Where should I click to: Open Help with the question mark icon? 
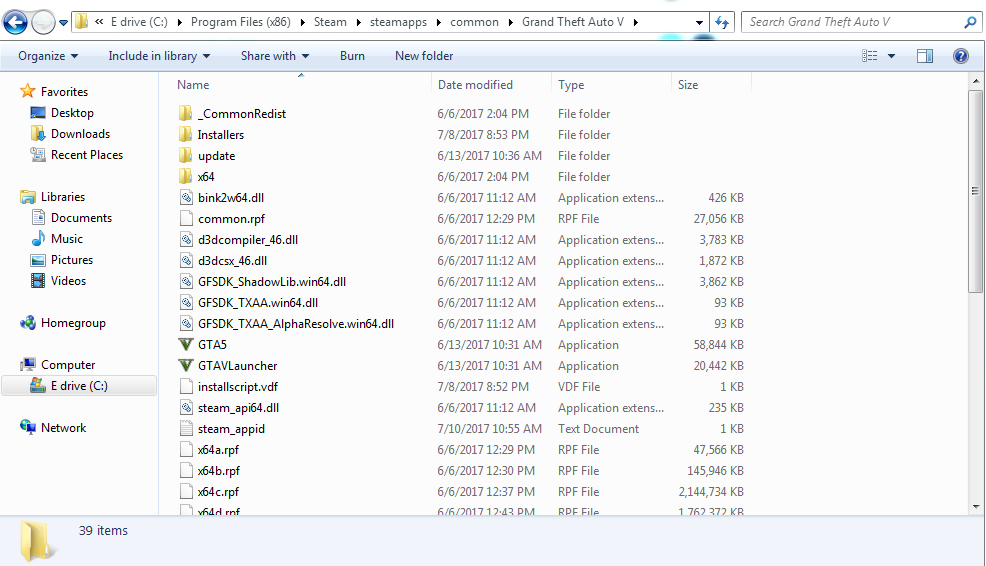coord(961,56)
